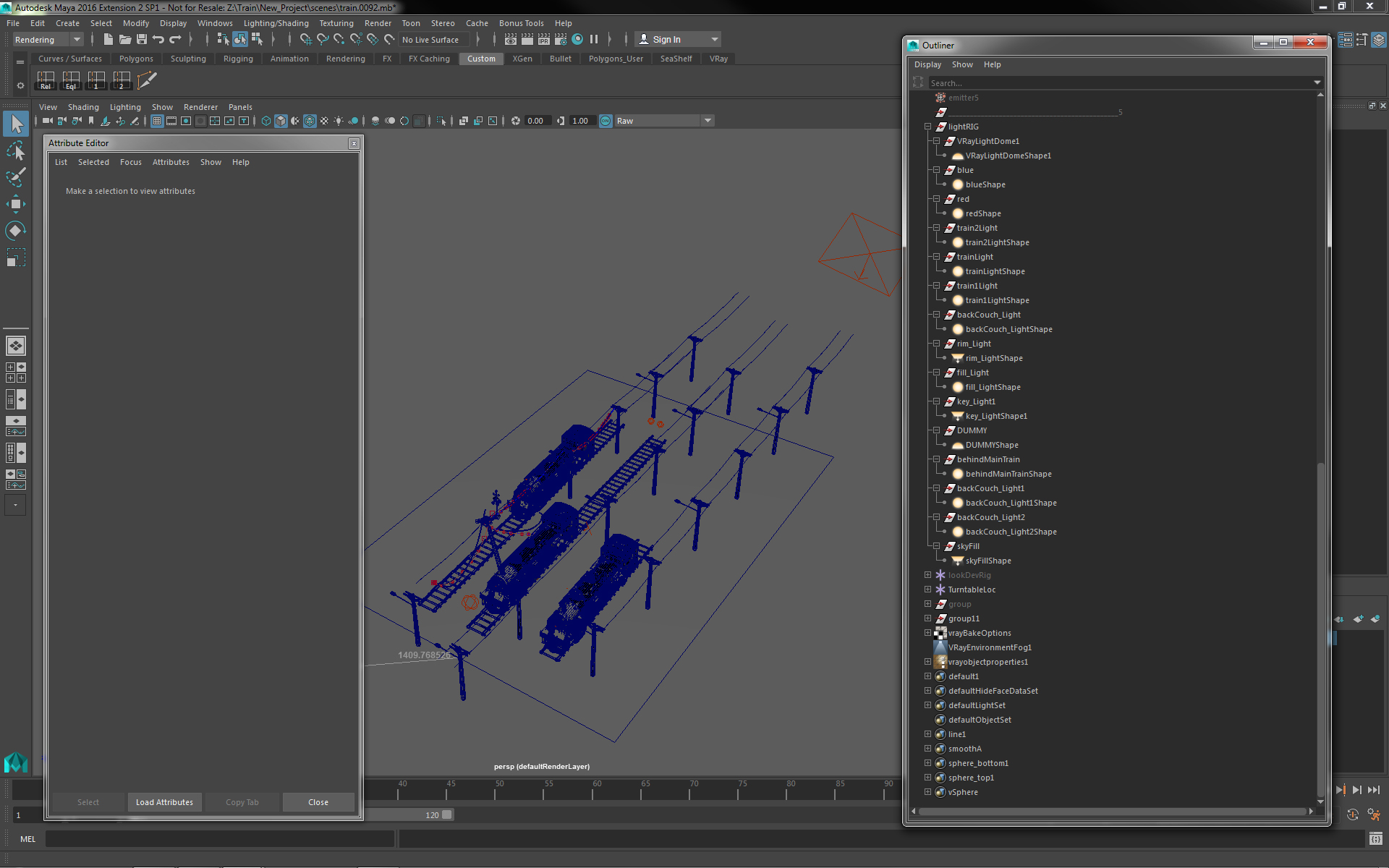Expand the lookDevRig node in Outliner

coord(927,575)
